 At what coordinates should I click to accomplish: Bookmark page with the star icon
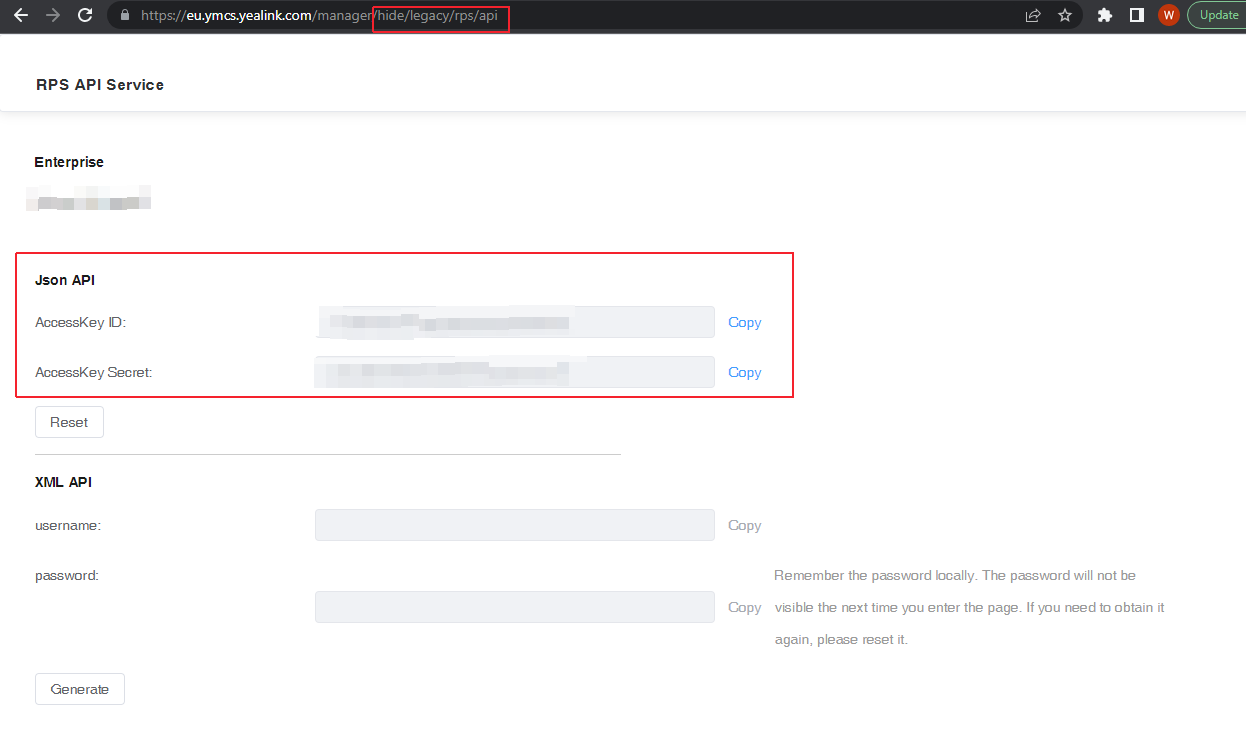1065,15
